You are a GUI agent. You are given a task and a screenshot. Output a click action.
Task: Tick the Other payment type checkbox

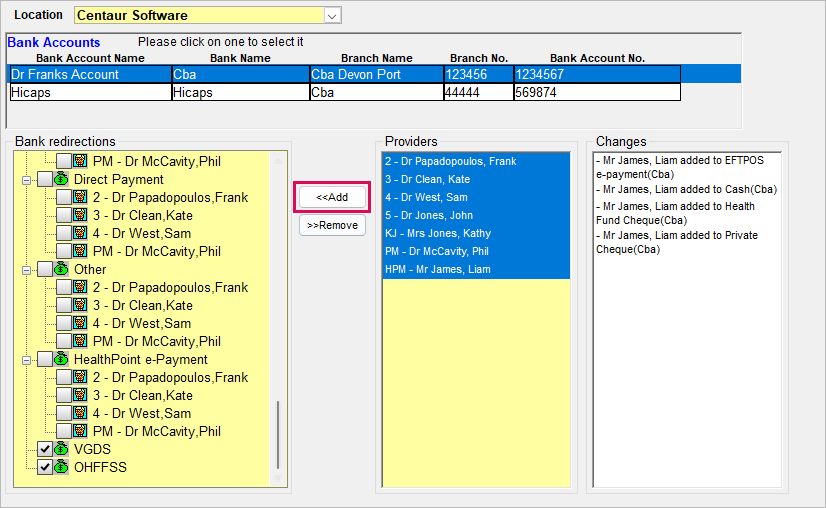45,269
